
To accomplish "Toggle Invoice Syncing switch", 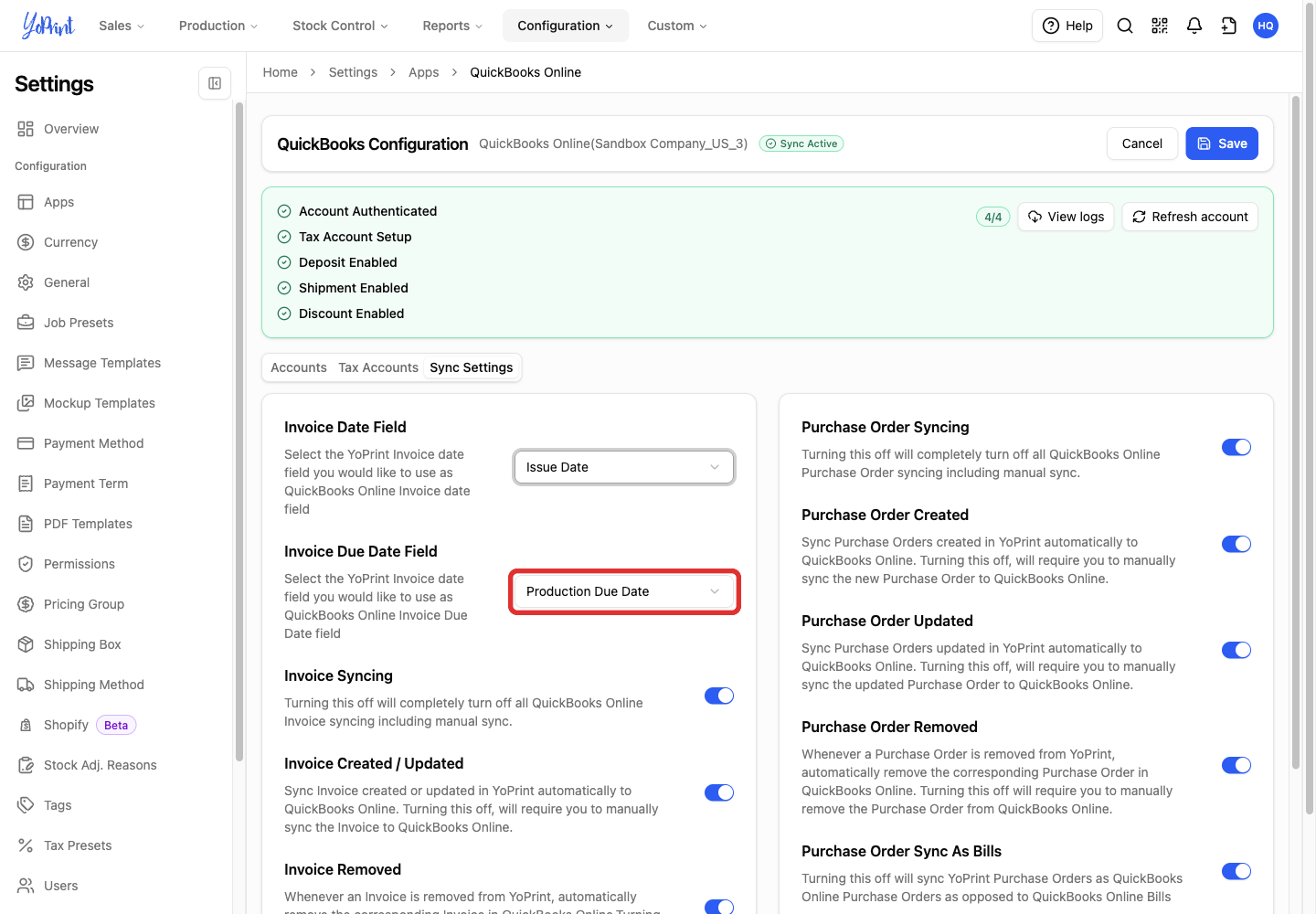I will (x=719, y=696).
